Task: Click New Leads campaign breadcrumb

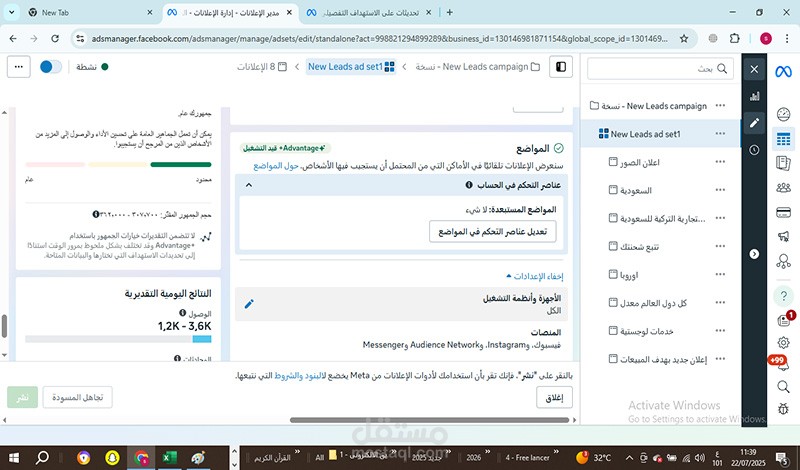Action: pyautogui.click(x=478, y=67)
